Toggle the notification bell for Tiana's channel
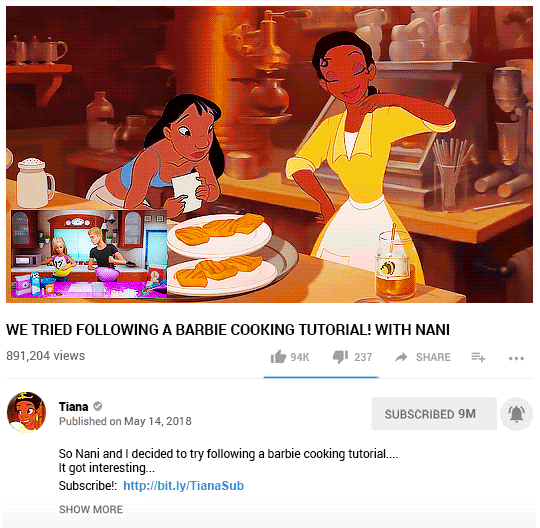Viewport: 540px width, 528px height. coord(517,414)
